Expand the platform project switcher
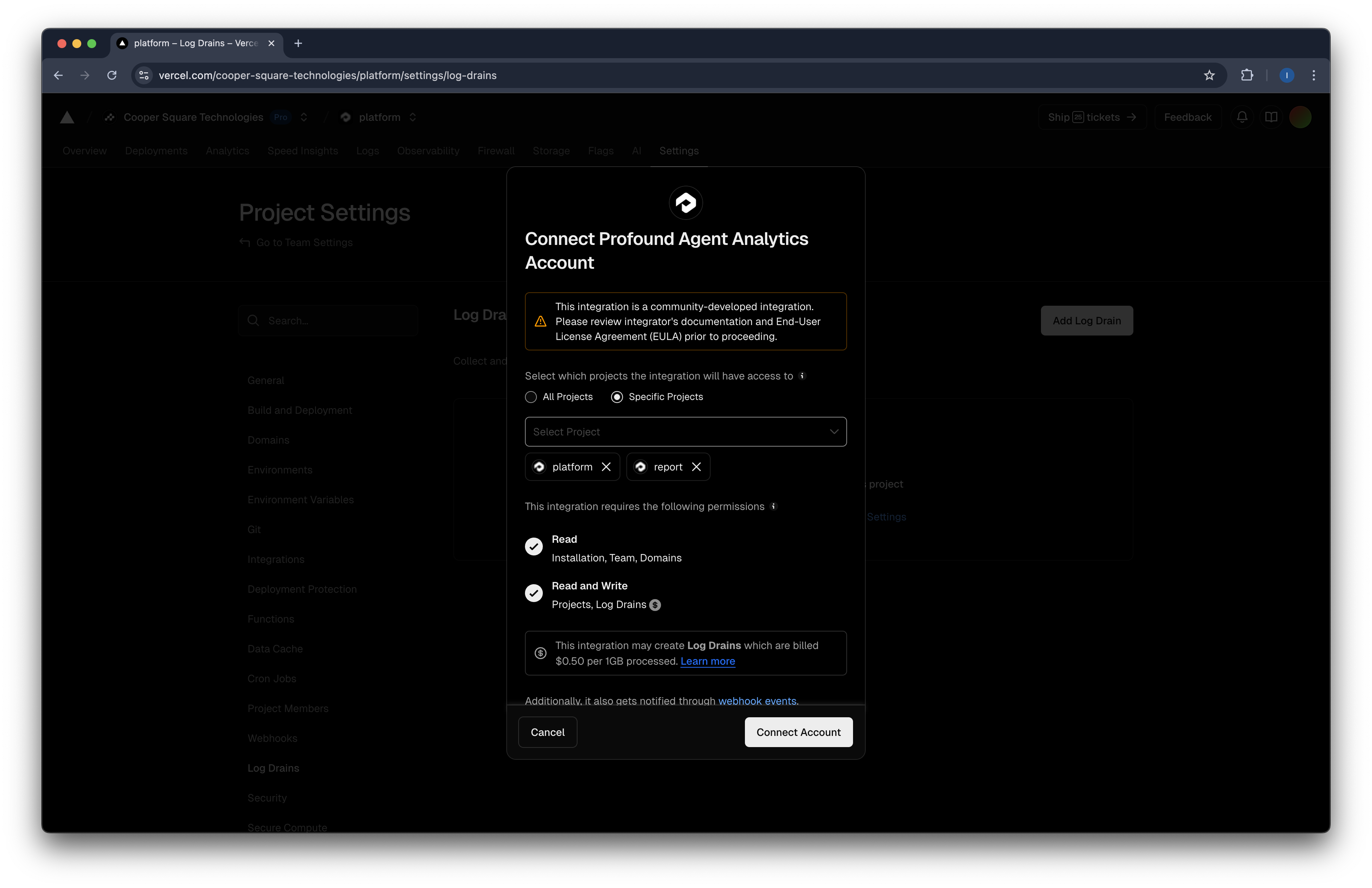The image size is (1372, 888). (x=413, y=117)
